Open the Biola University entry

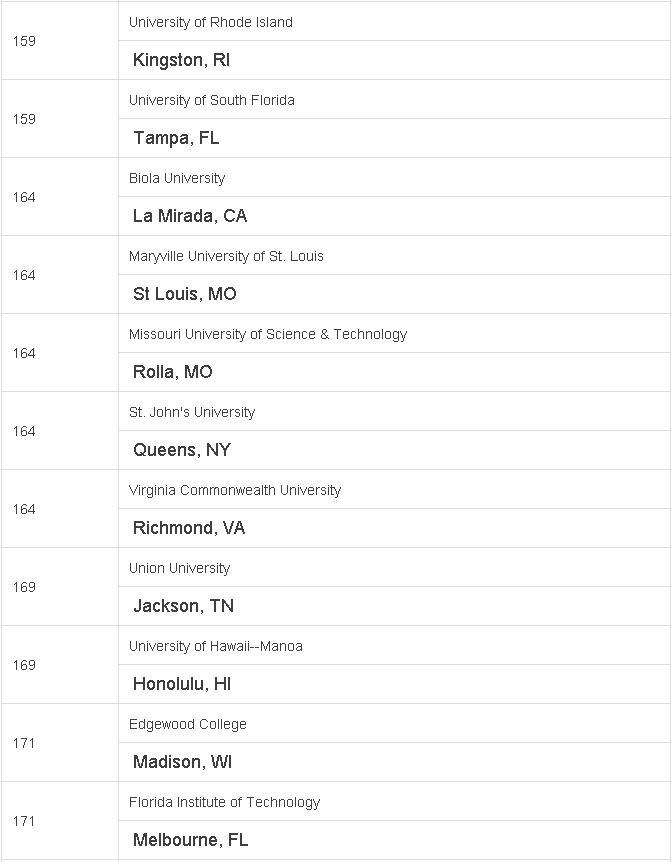coord(177,179)
